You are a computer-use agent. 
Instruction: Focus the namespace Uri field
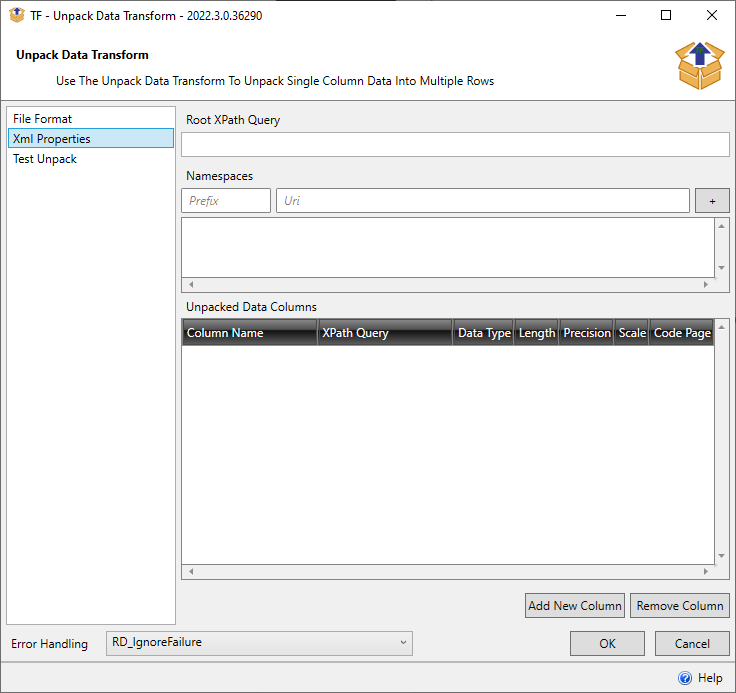[x=483, y=201]
